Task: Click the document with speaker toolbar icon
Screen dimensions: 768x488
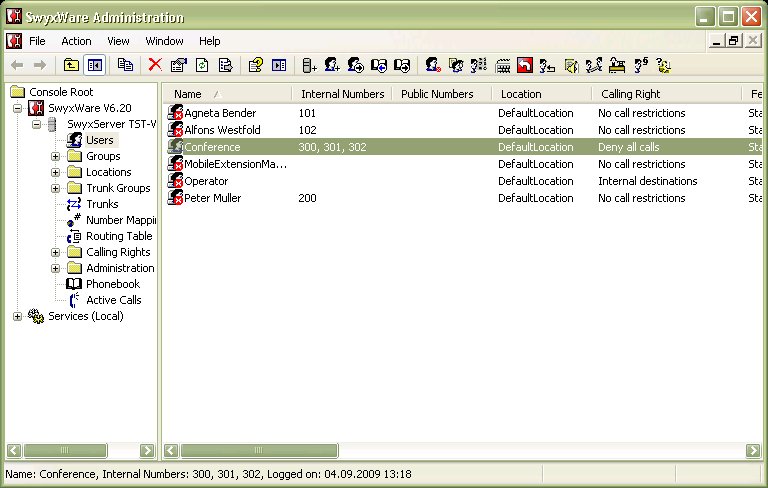Action: click(571, 65)
